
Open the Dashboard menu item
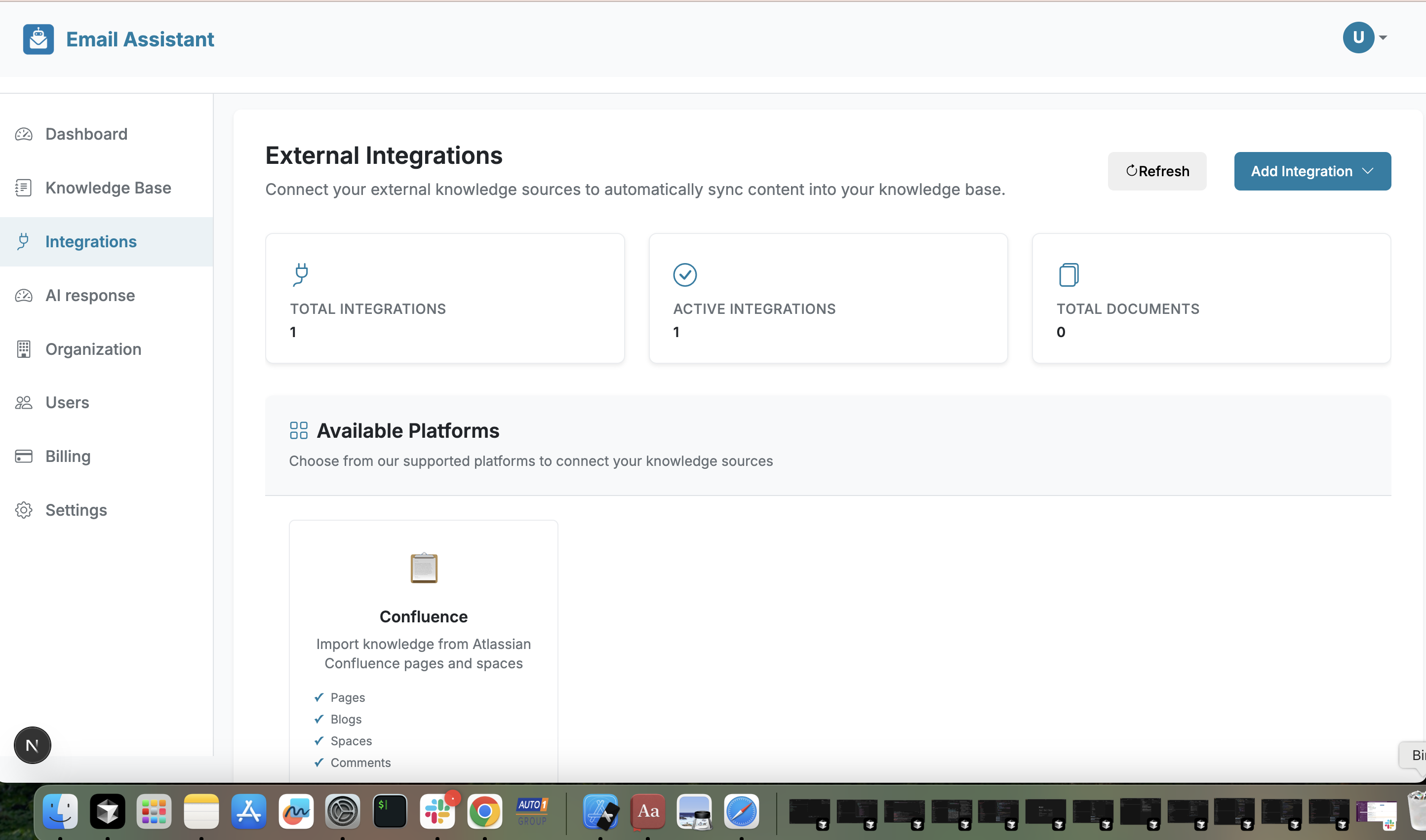(107, 134)
